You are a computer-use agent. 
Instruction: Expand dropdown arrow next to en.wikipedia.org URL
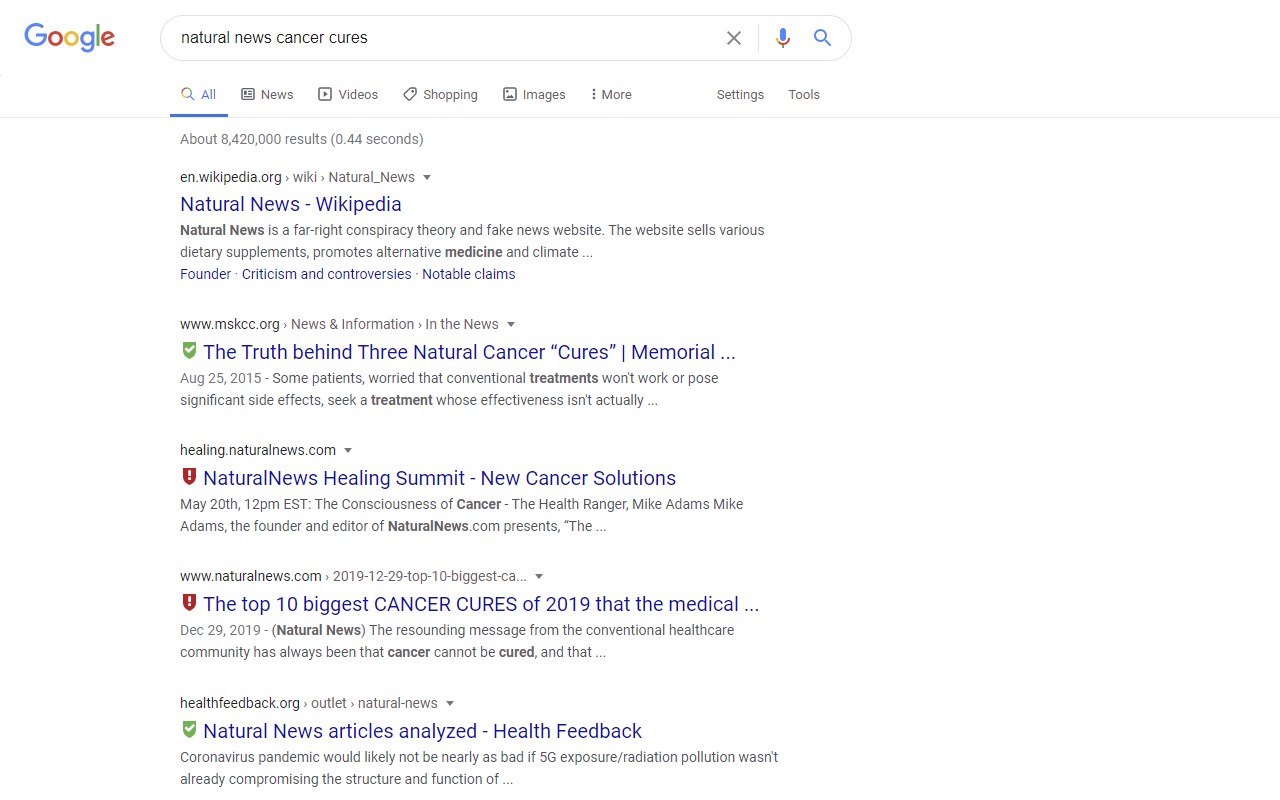427,177
